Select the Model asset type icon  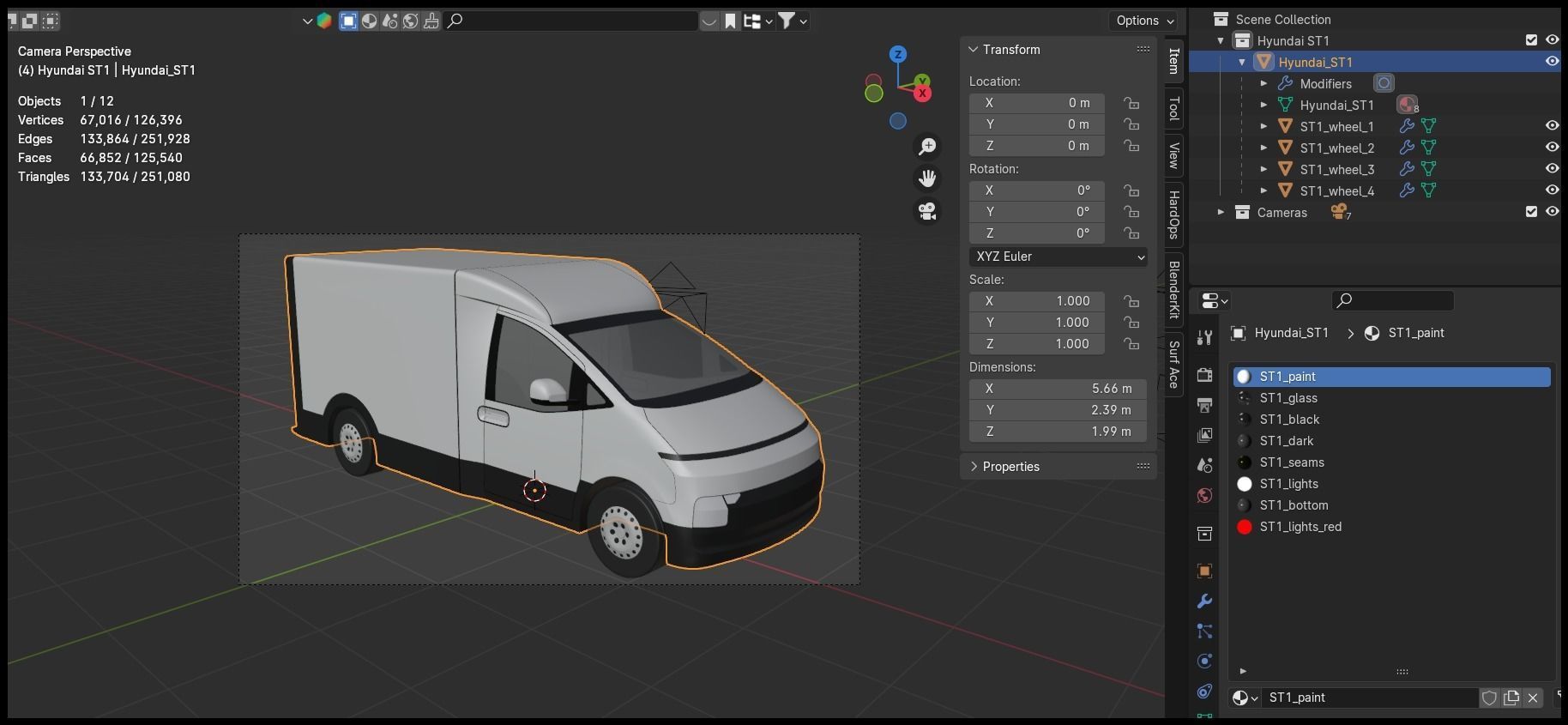(x=348, y=21)
